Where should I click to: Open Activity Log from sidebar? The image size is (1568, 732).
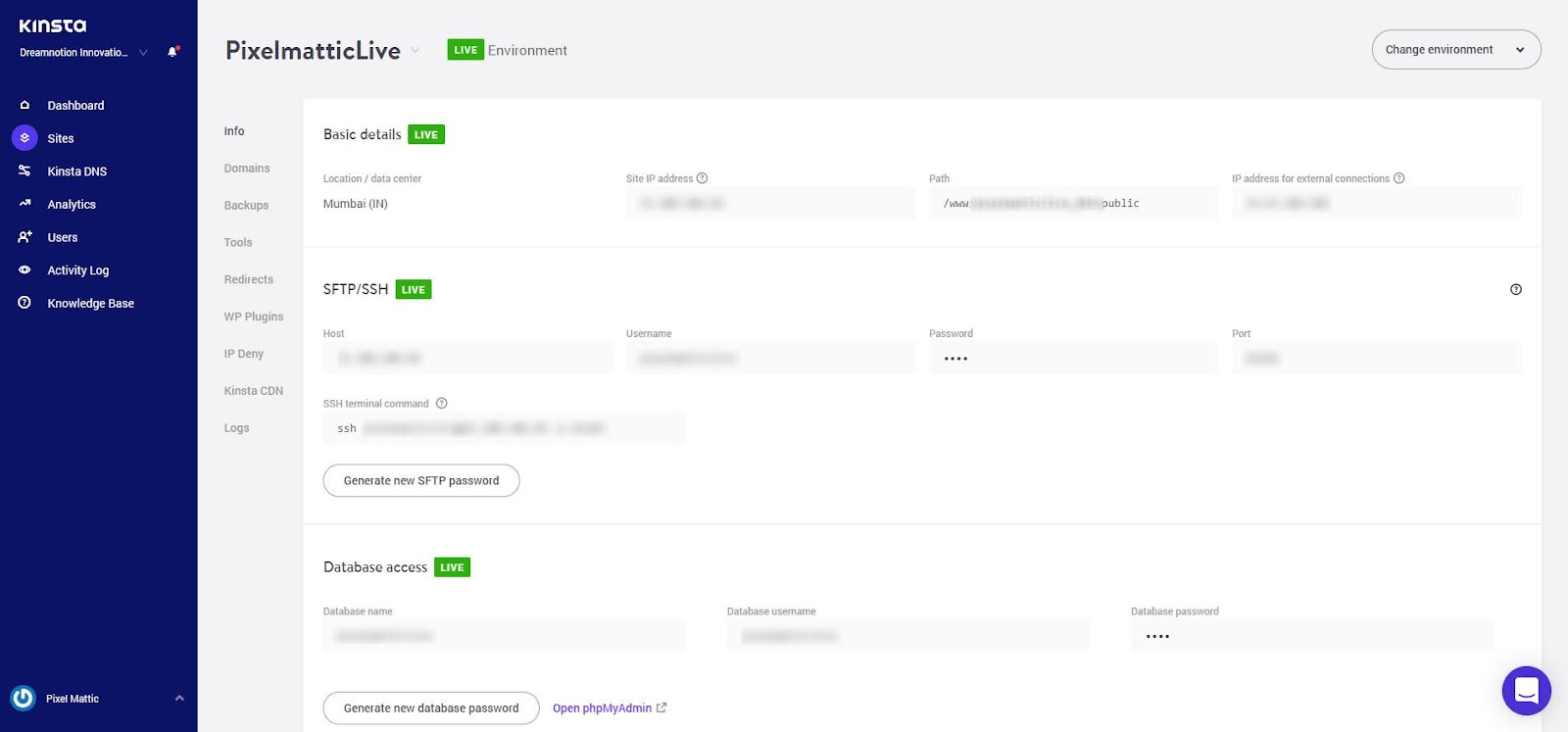coord(78,270)
